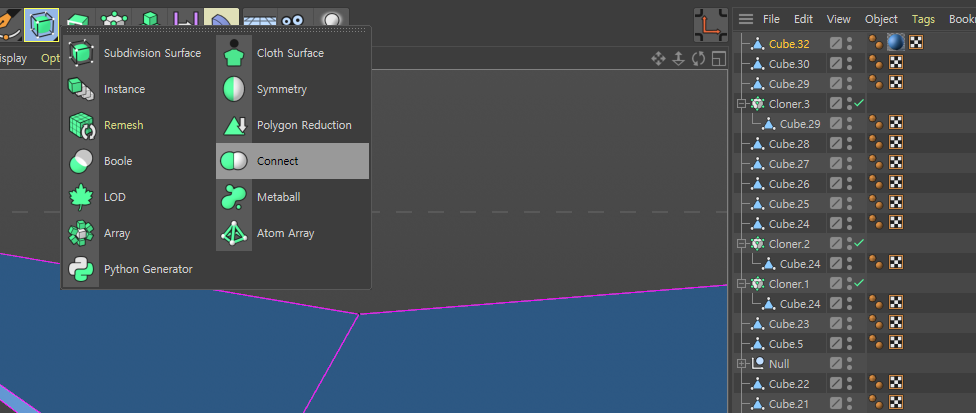Select the UVW tag on Cube.5
Viewport: 976px width, 413px height.
point(896,343)
